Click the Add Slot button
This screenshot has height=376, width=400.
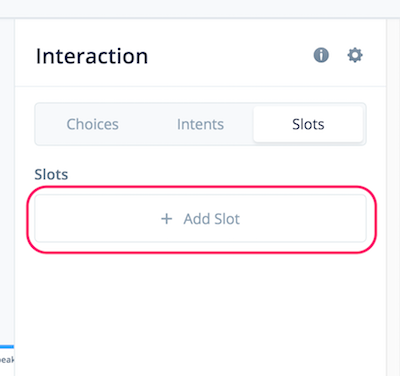tap(200, 219)
